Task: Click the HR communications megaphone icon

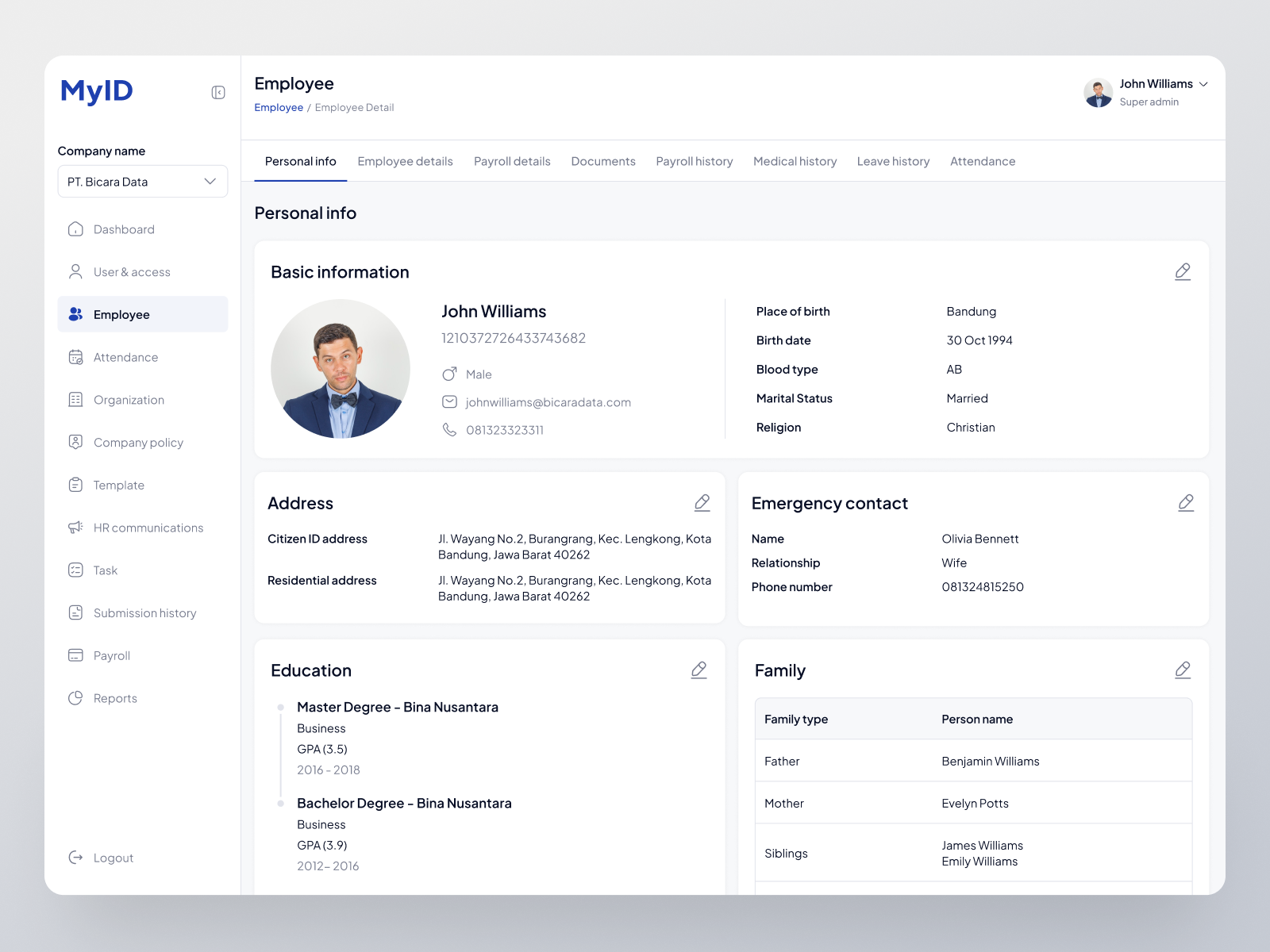Action: [x=75, y=527]
